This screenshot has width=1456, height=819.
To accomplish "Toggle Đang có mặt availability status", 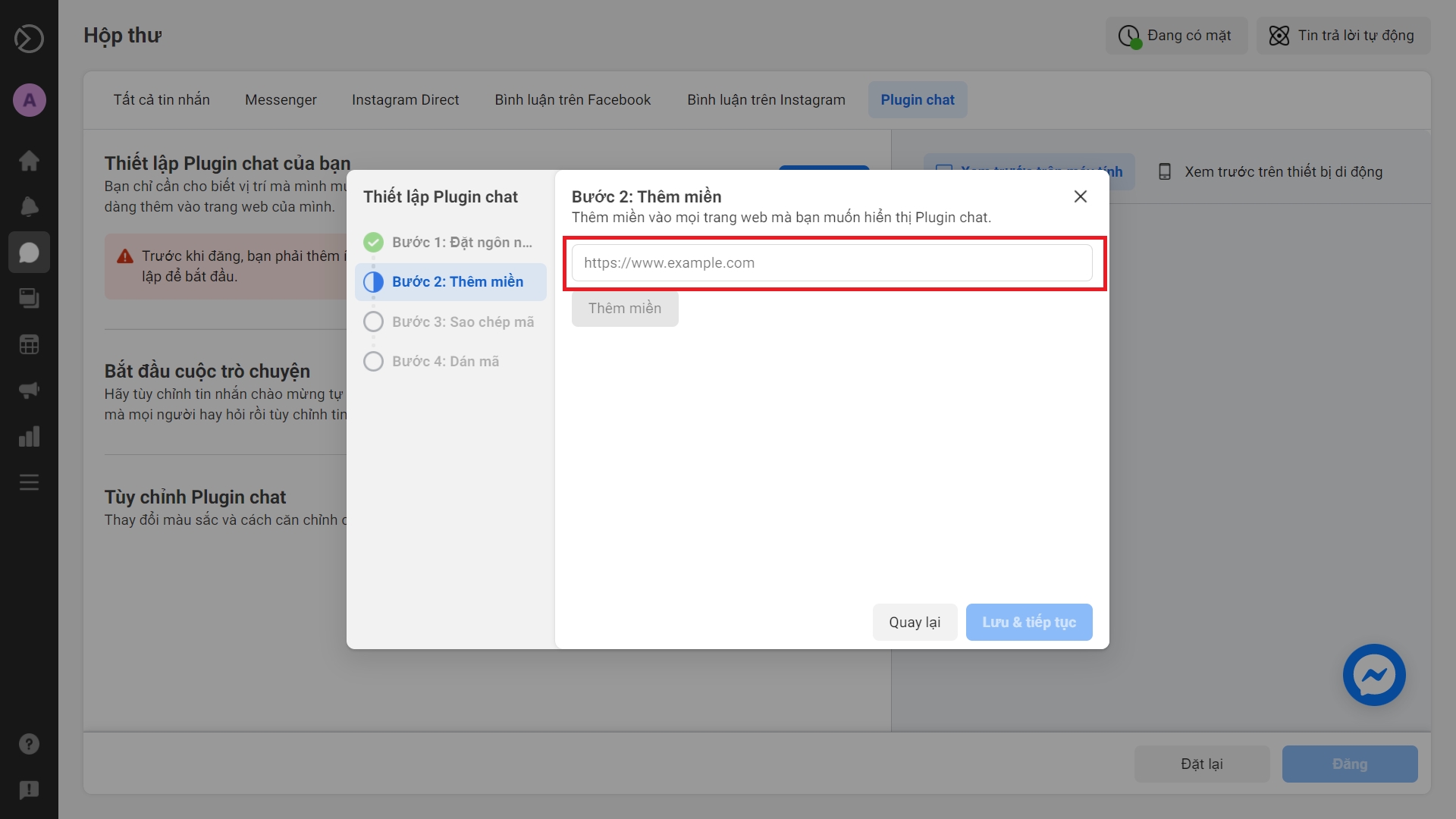I will pyautogui.click(x=1175, y=36).
